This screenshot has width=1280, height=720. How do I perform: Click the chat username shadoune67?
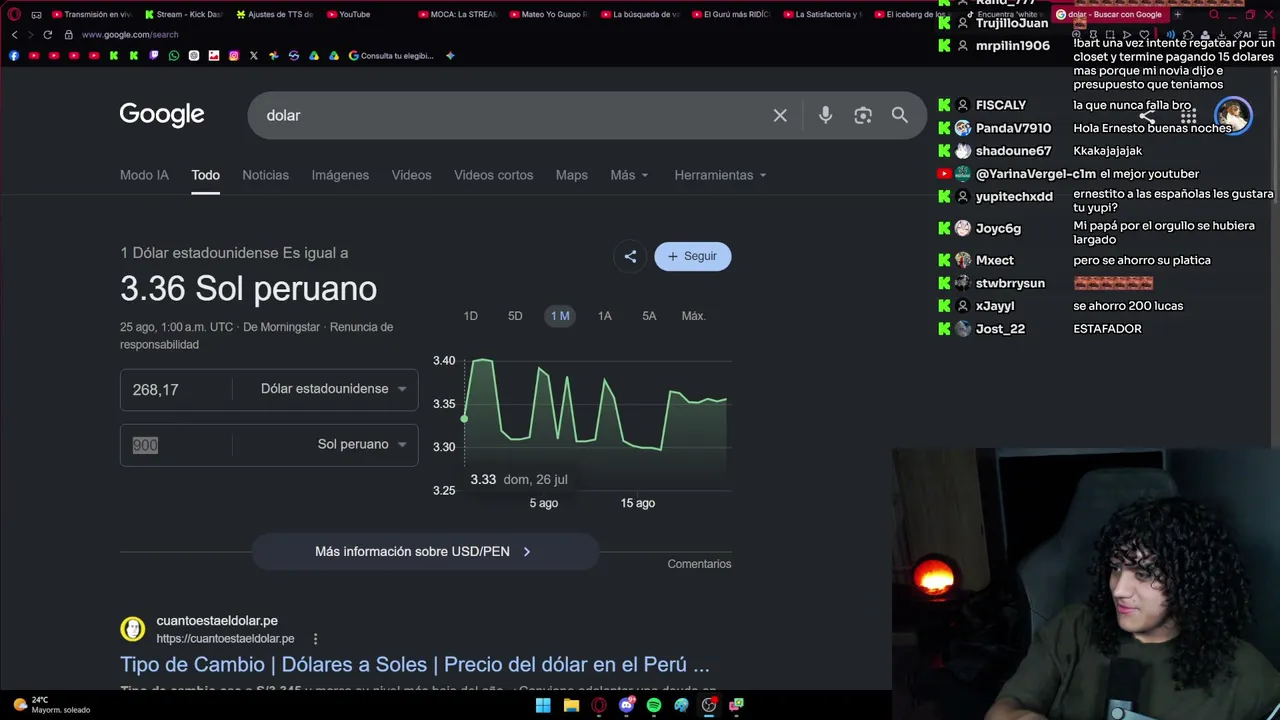(1013, 151)
